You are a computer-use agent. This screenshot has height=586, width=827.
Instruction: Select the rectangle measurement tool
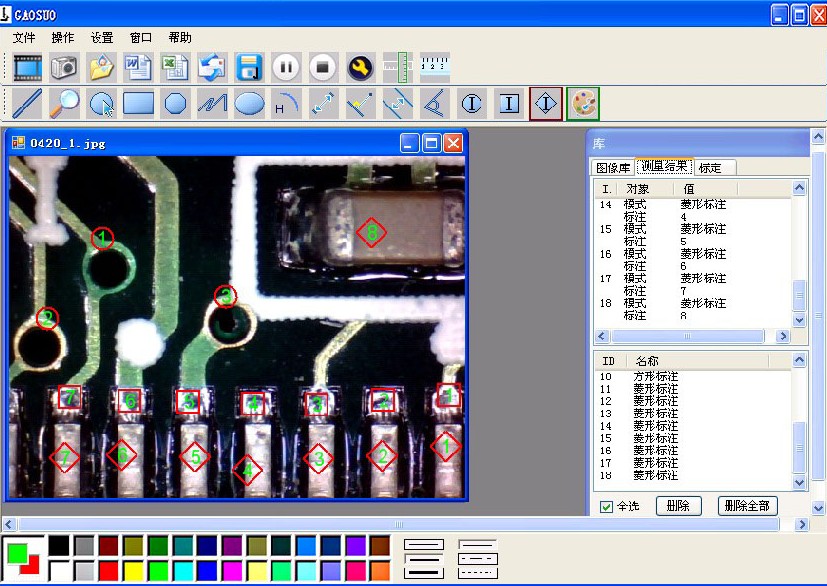[138, 103]
